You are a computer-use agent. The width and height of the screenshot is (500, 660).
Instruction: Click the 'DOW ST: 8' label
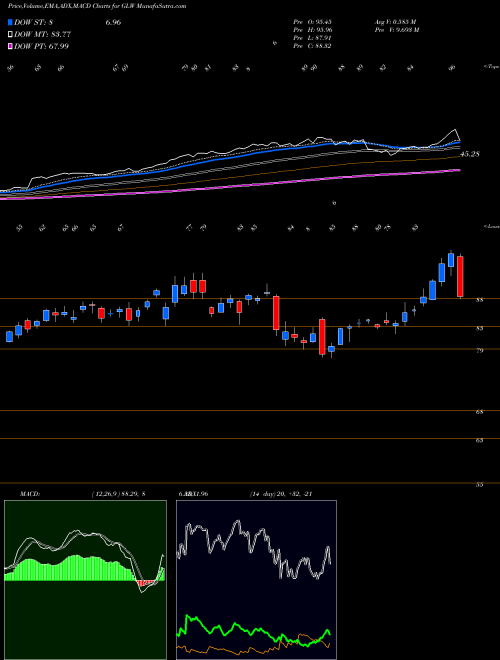[x=35, y=22]
